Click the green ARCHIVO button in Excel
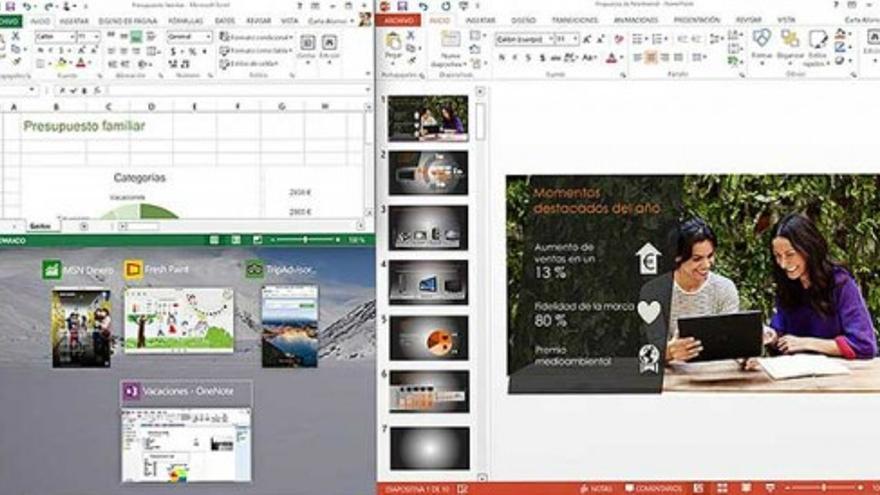Viewport: 880px width, 495px height. 10,21
